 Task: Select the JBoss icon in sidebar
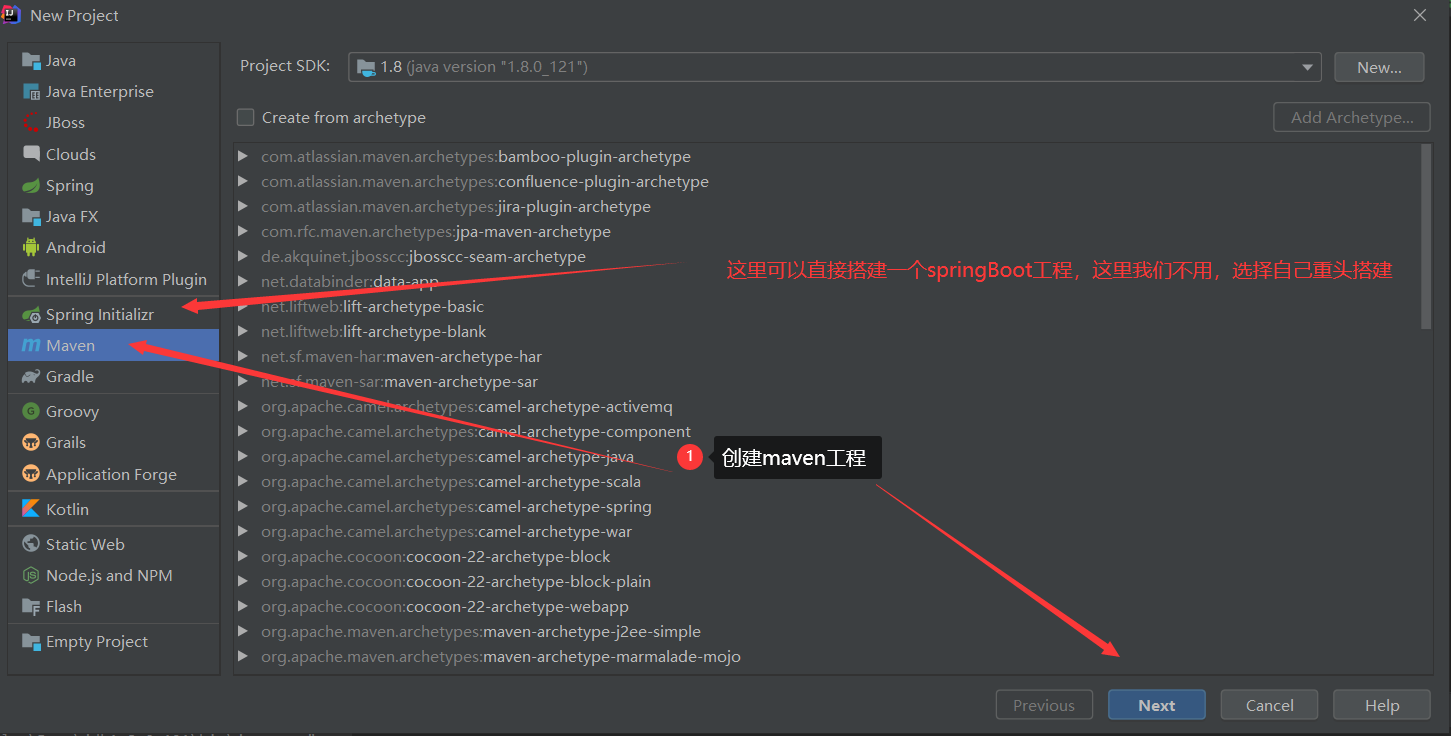point(31,123)
